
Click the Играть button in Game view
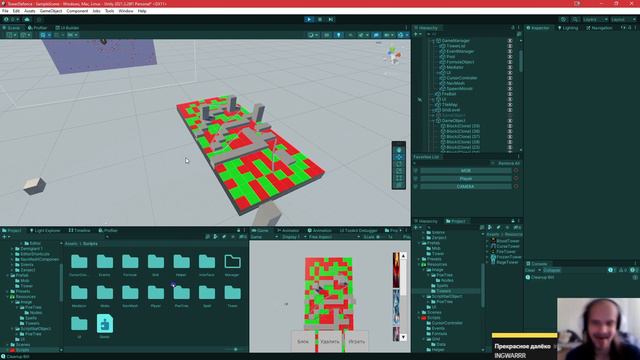click(357, 342)
